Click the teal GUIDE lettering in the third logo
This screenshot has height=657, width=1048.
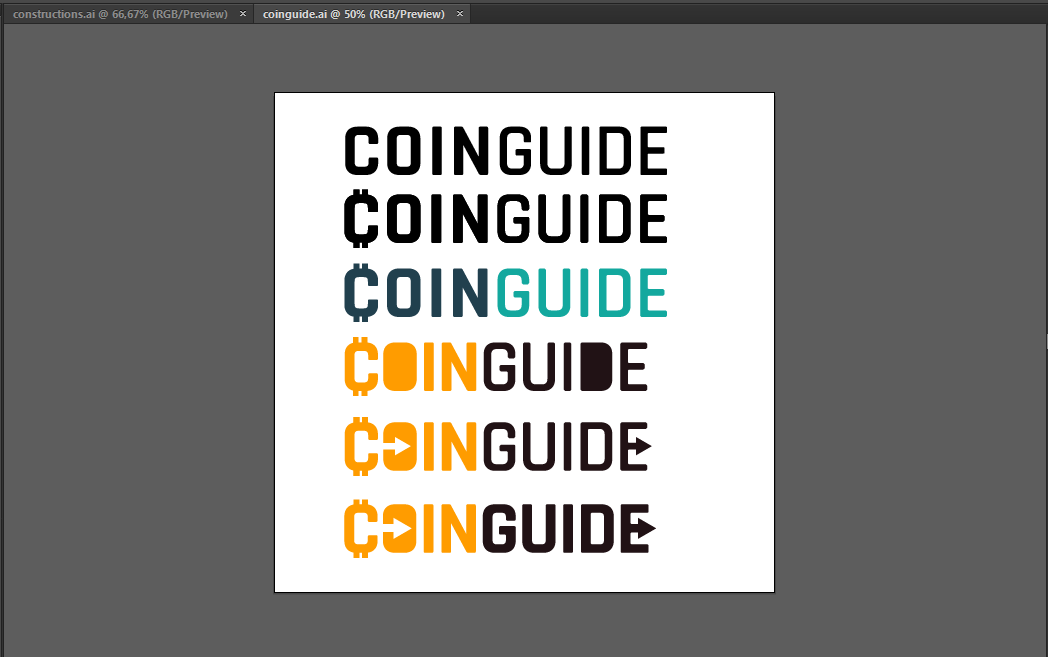[582, 292]
